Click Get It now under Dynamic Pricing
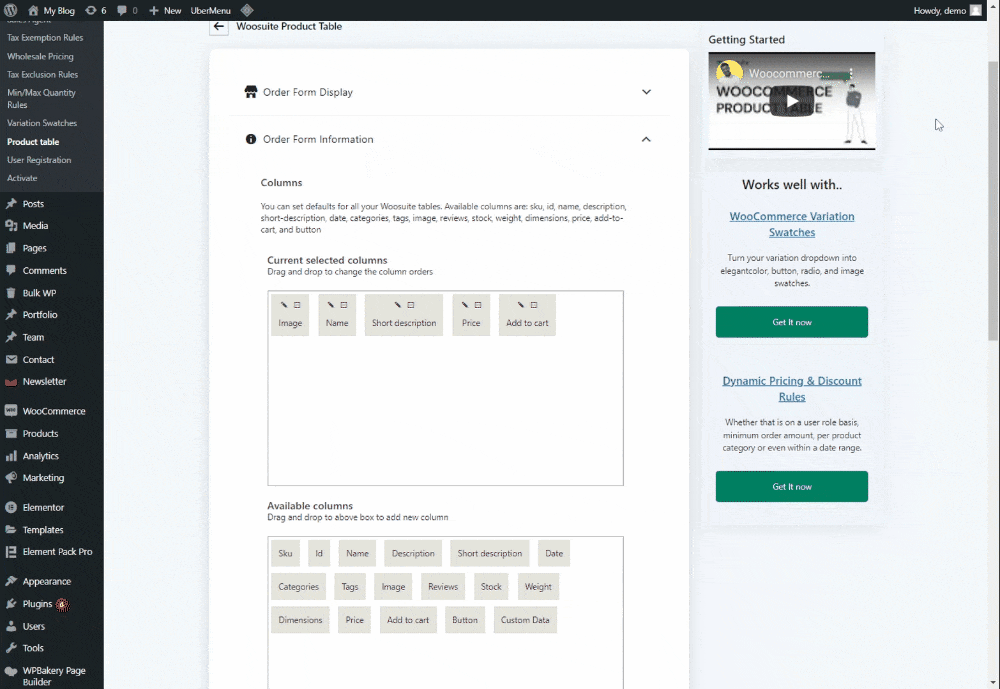 (791, 486)
